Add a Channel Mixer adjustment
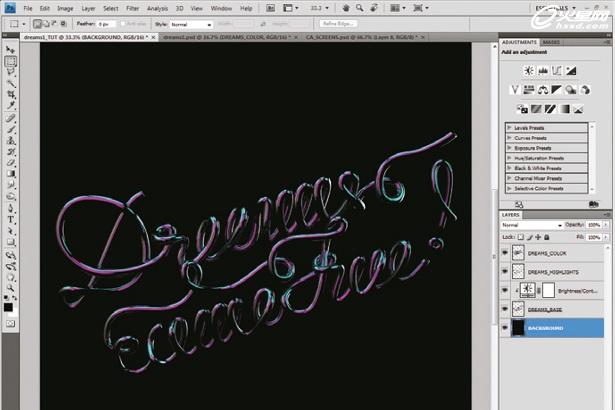 (585, 90)
